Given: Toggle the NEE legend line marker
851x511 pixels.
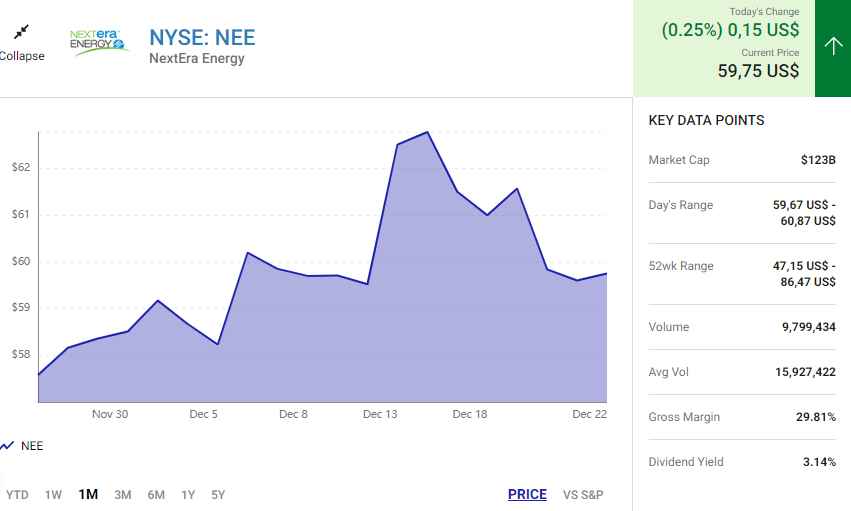Looking at the screenshot, I should (7, 446).
